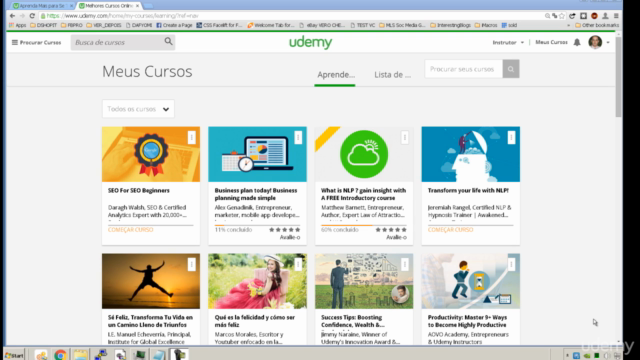This screenshot has width=640, height=360.
Task: Open options menu on Productivity course card
Action: coord(511,264)
